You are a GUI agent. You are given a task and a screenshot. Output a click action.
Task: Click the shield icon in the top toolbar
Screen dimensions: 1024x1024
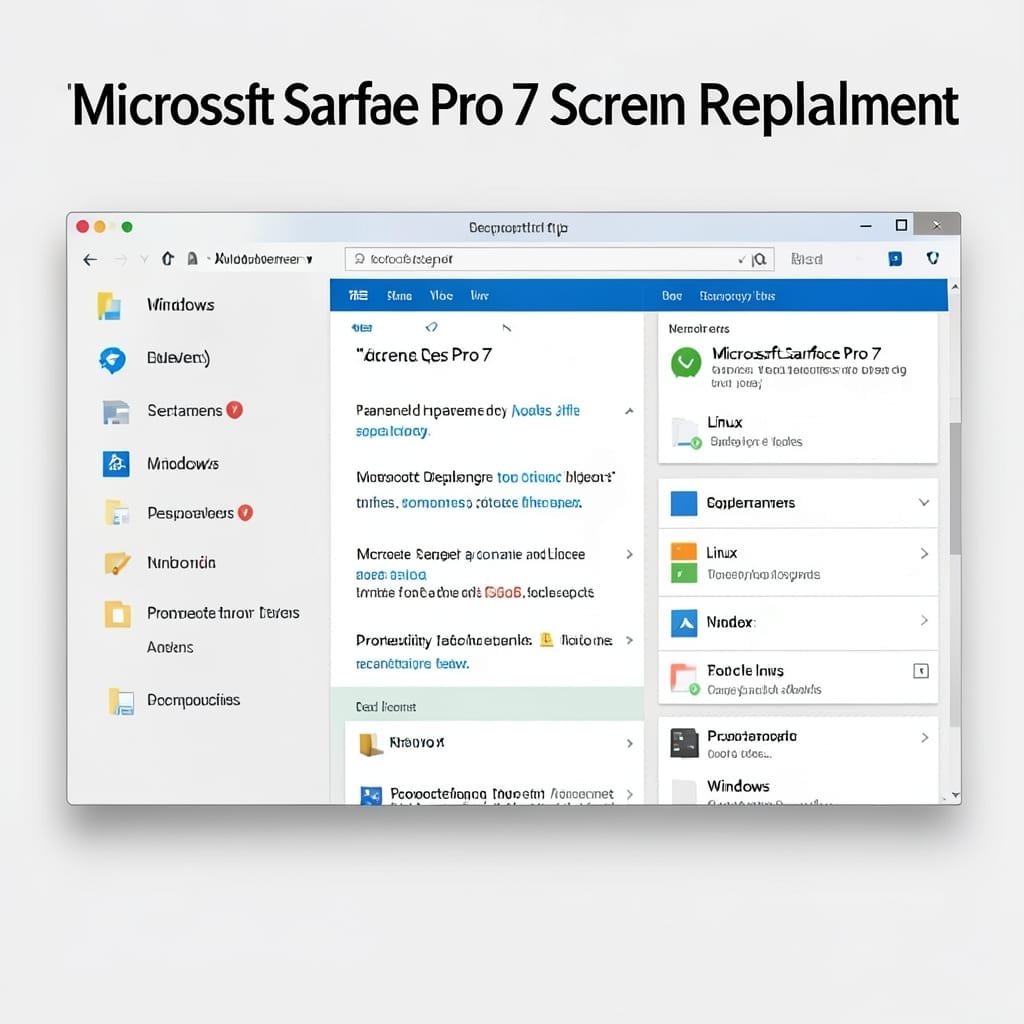click(x=933, y=259)
